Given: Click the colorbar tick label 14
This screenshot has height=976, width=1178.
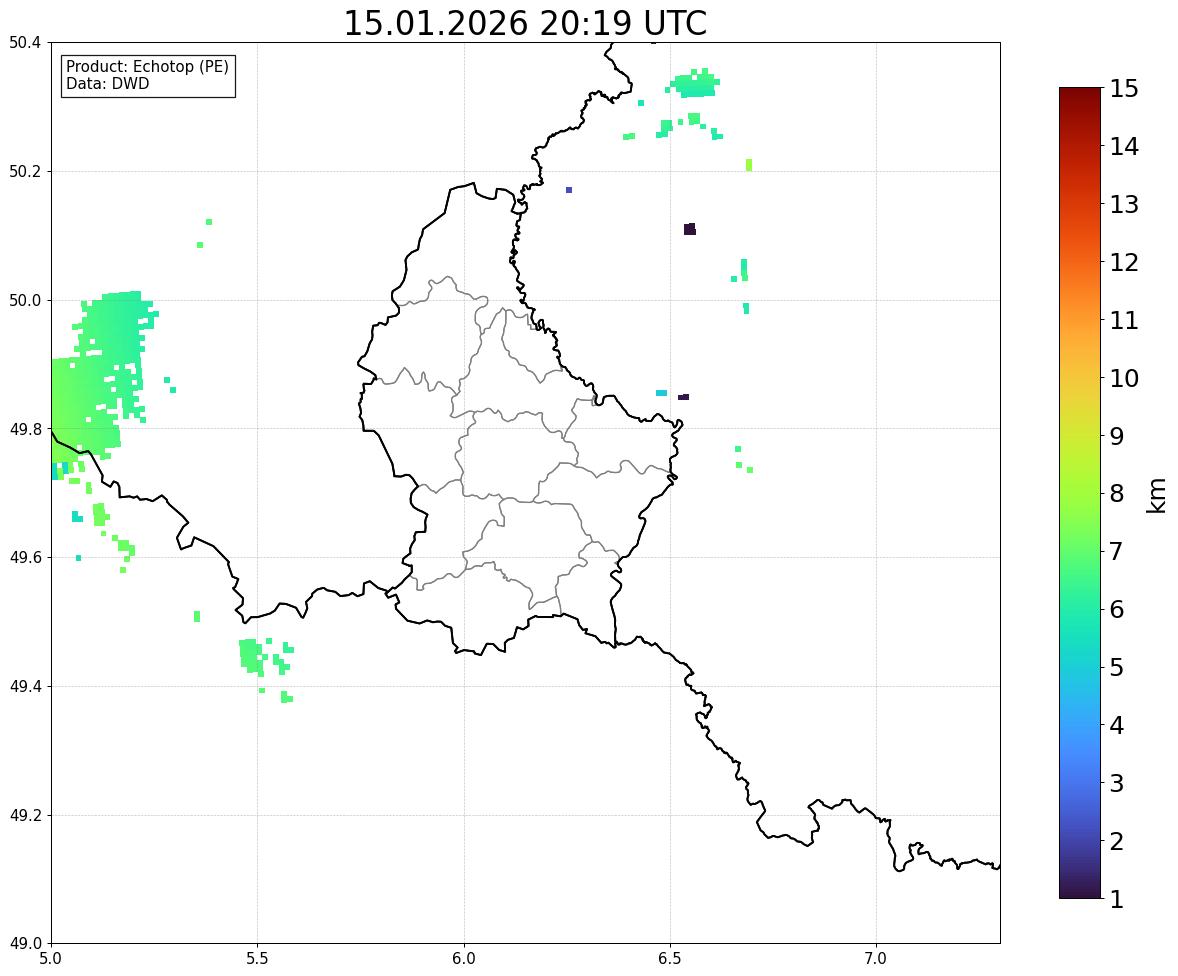Looking at the screenshot, I should [x=1124, y=147].
